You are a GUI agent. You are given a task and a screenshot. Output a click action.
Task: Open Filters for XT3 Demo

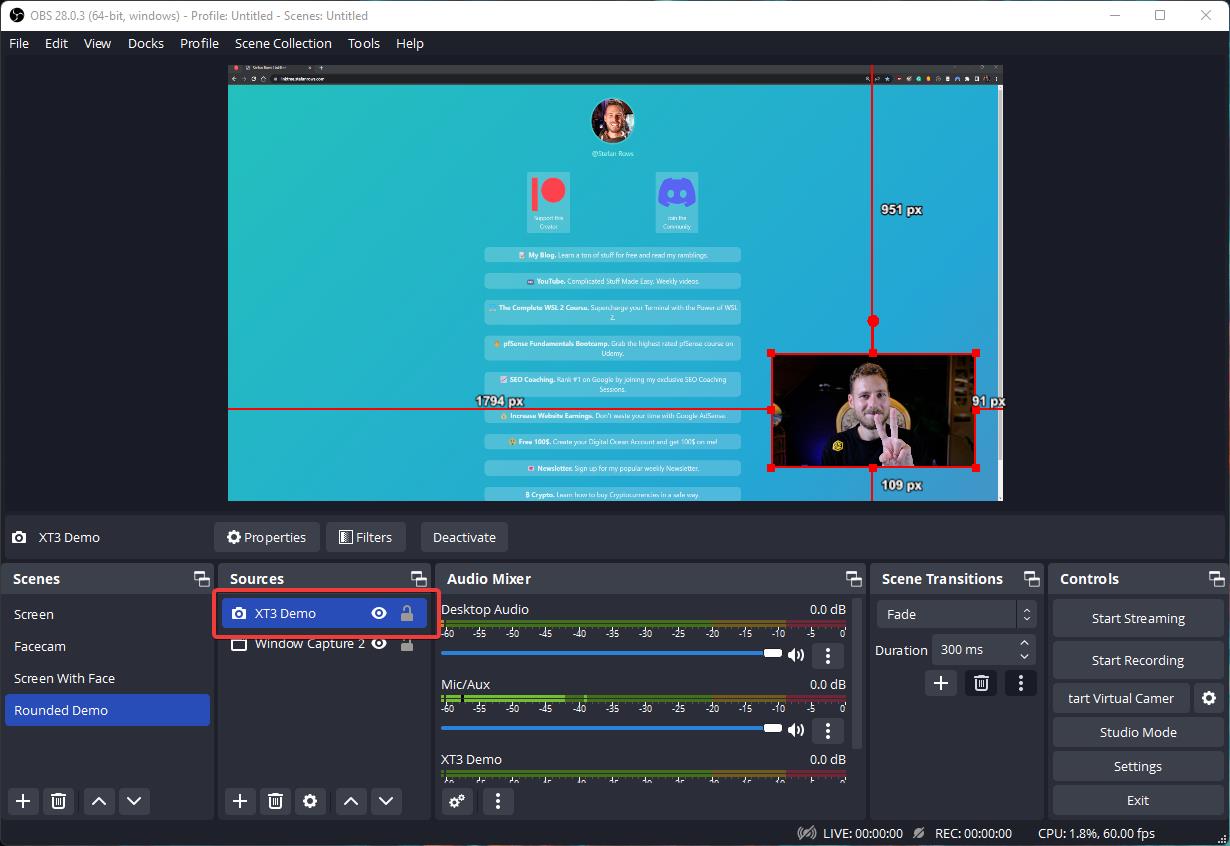point(365,537)
